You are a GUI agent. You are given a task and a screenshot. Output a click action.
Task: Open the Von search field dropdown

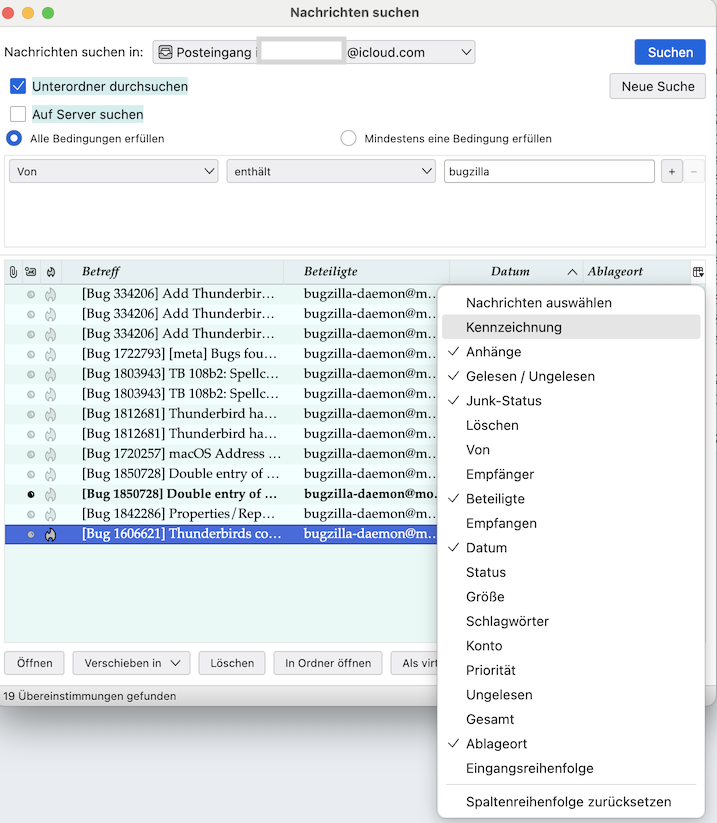pyautogui.click(x=113, y=172)
